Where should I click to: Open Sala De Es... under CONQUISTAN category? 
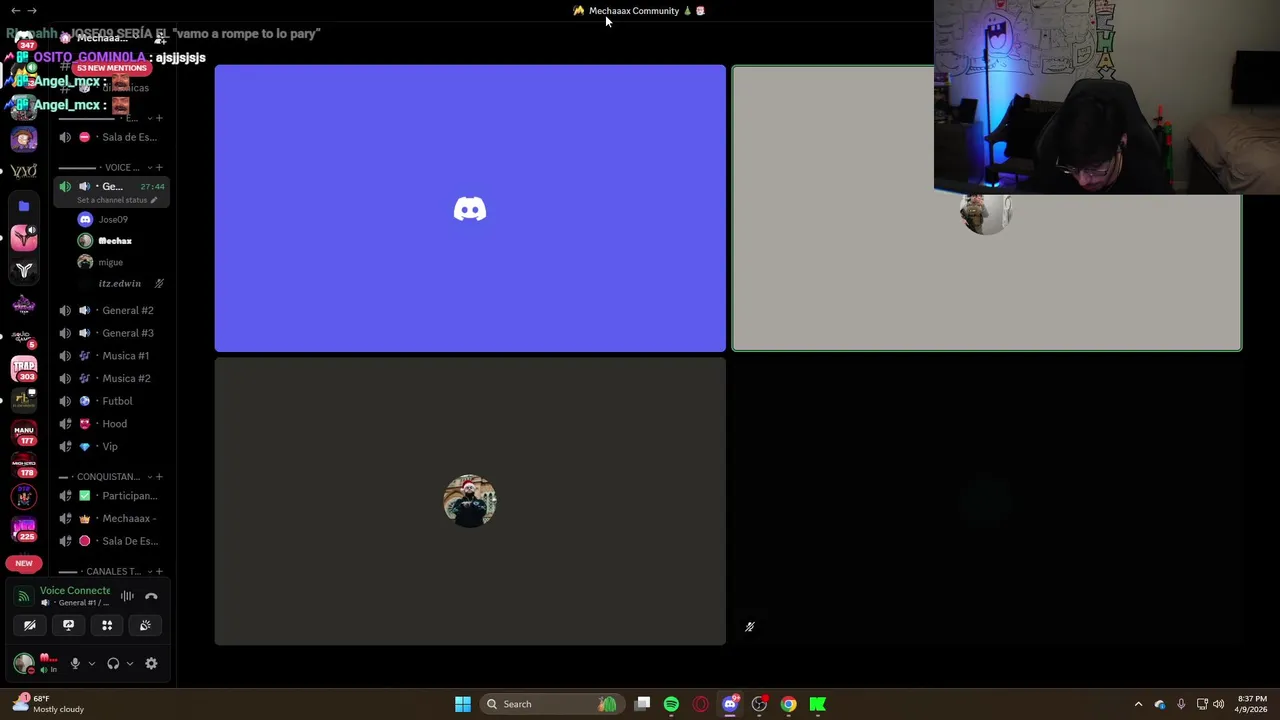111,541
